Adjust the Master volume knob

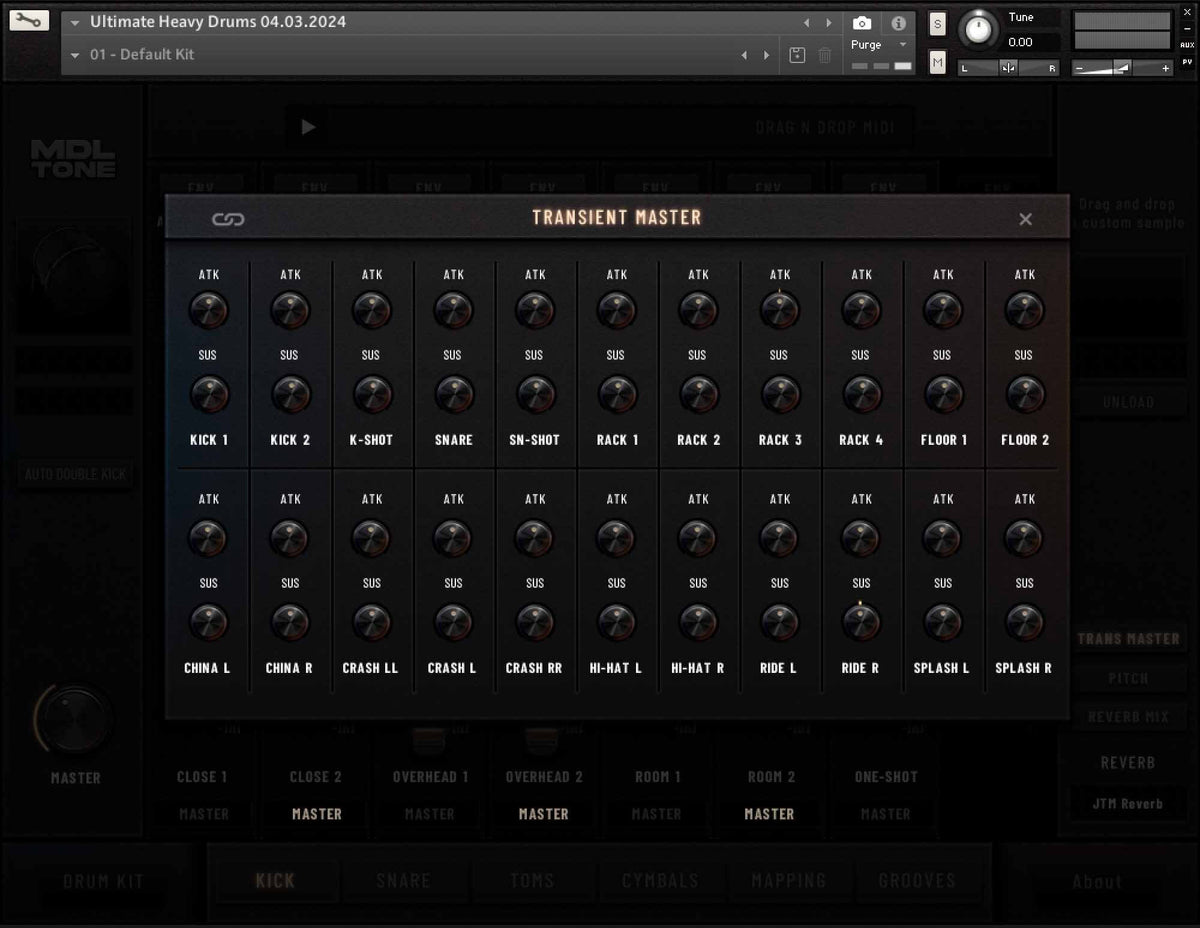[76, 719]
